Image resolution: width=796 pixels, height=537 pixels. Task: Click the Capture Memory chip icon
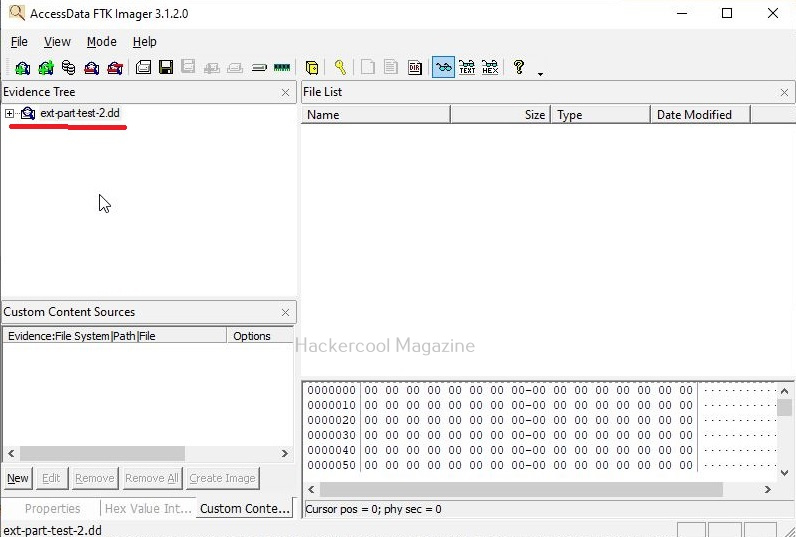coord(282,68)
